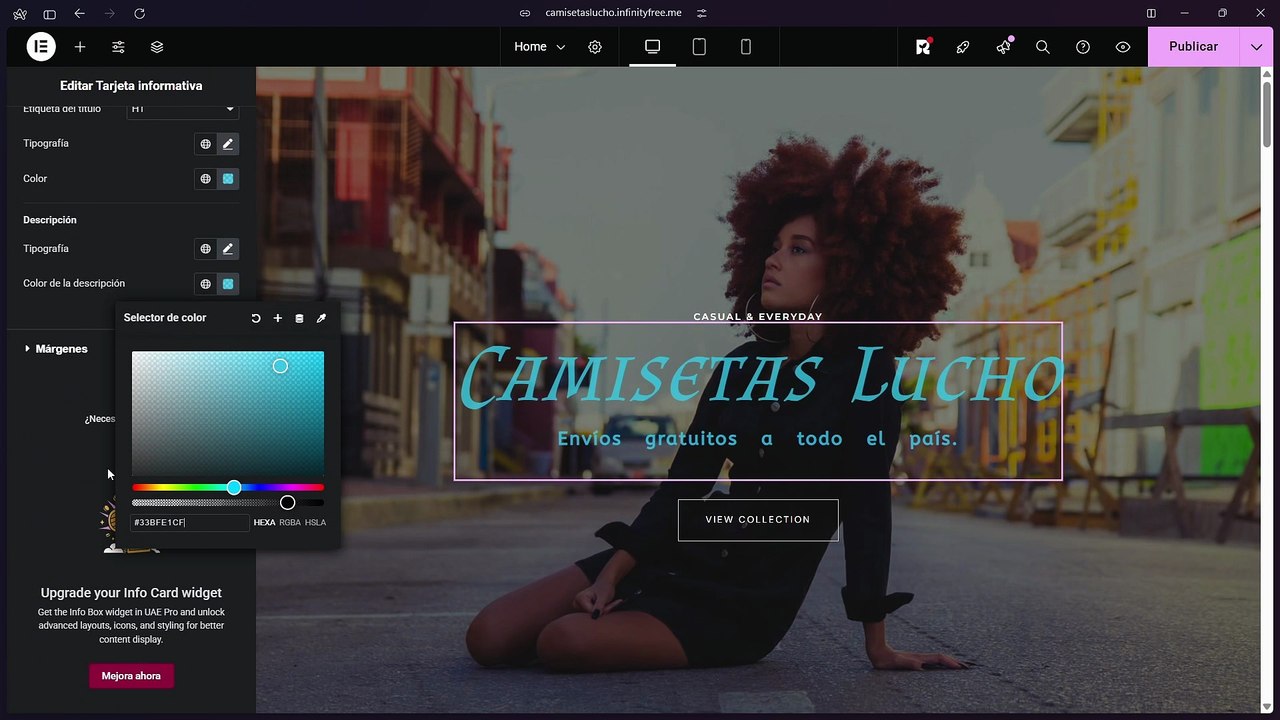This screenshot has width=1280, height=720.
Task: Publish the page with Publicar
Action: pyautogui.click(x=1193, y=47)
